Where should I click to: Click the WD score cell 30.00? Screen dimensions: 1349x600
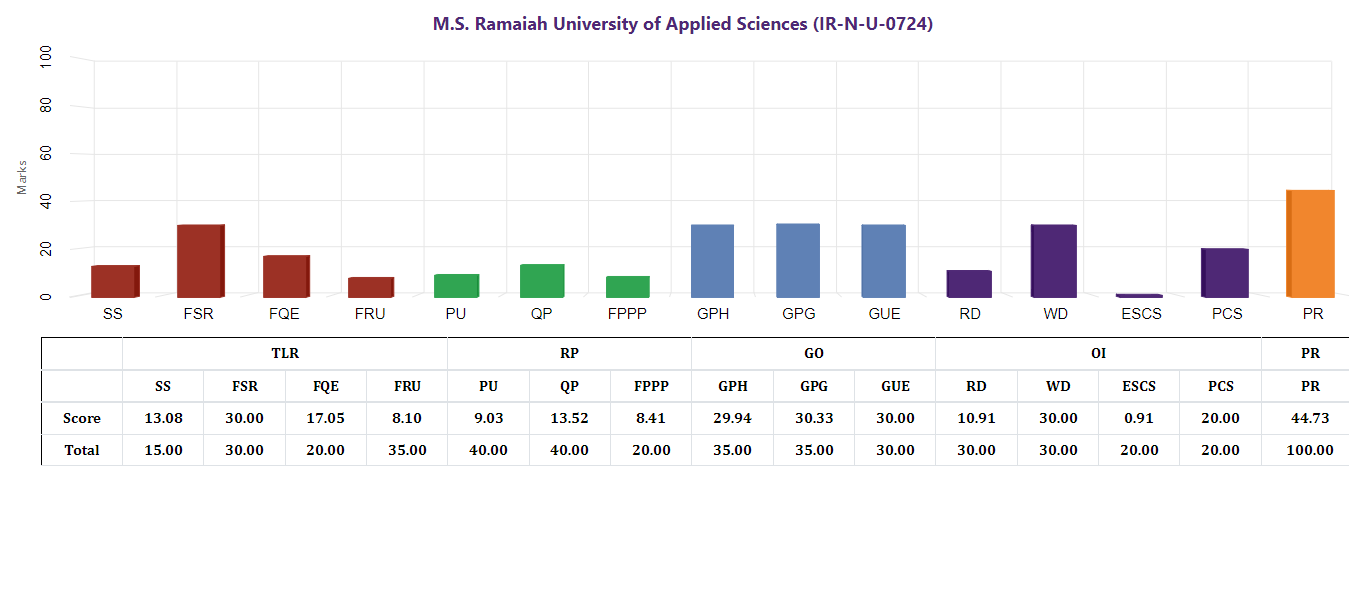click(1058, 418)
